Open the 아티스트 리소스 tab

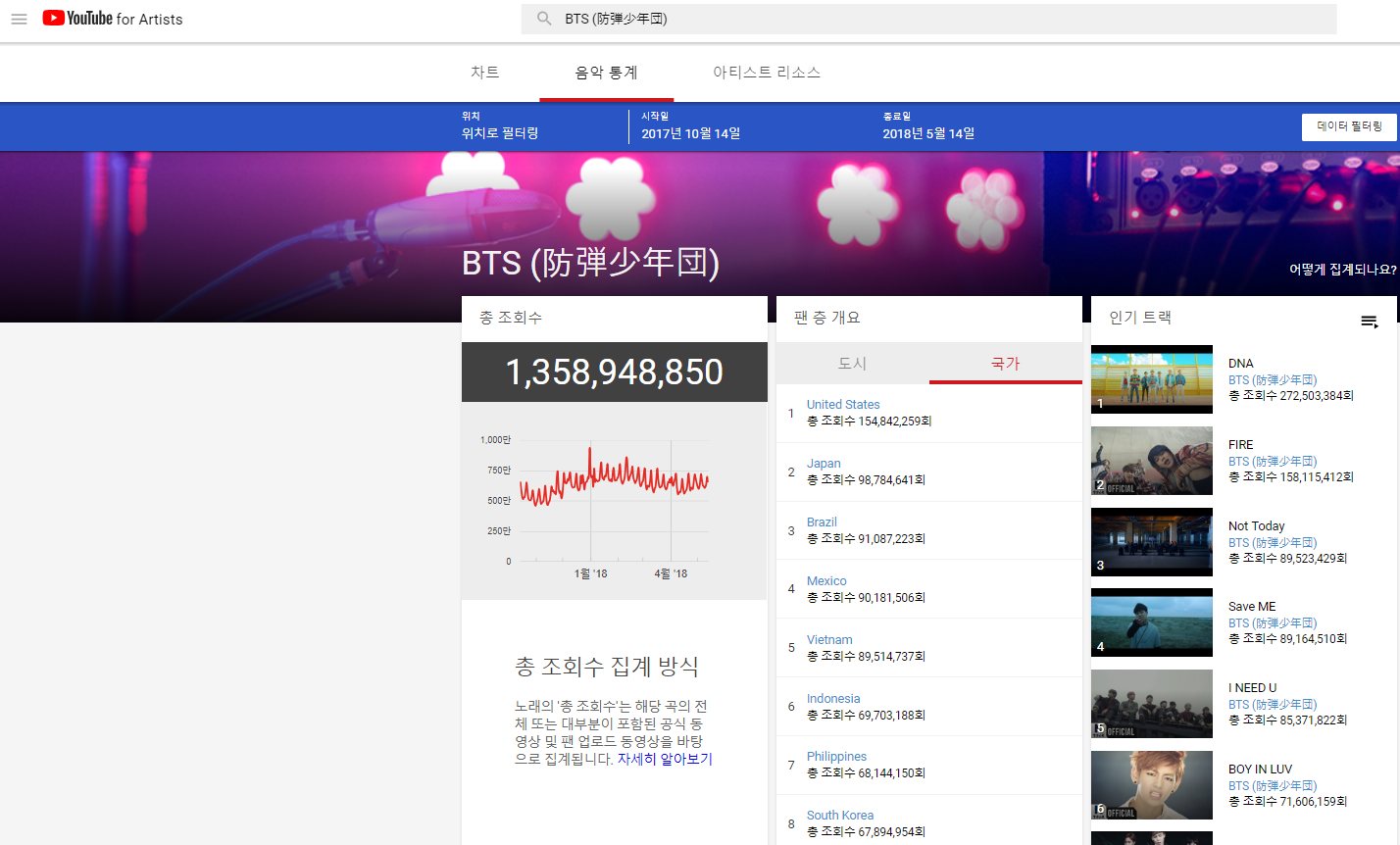766,73
